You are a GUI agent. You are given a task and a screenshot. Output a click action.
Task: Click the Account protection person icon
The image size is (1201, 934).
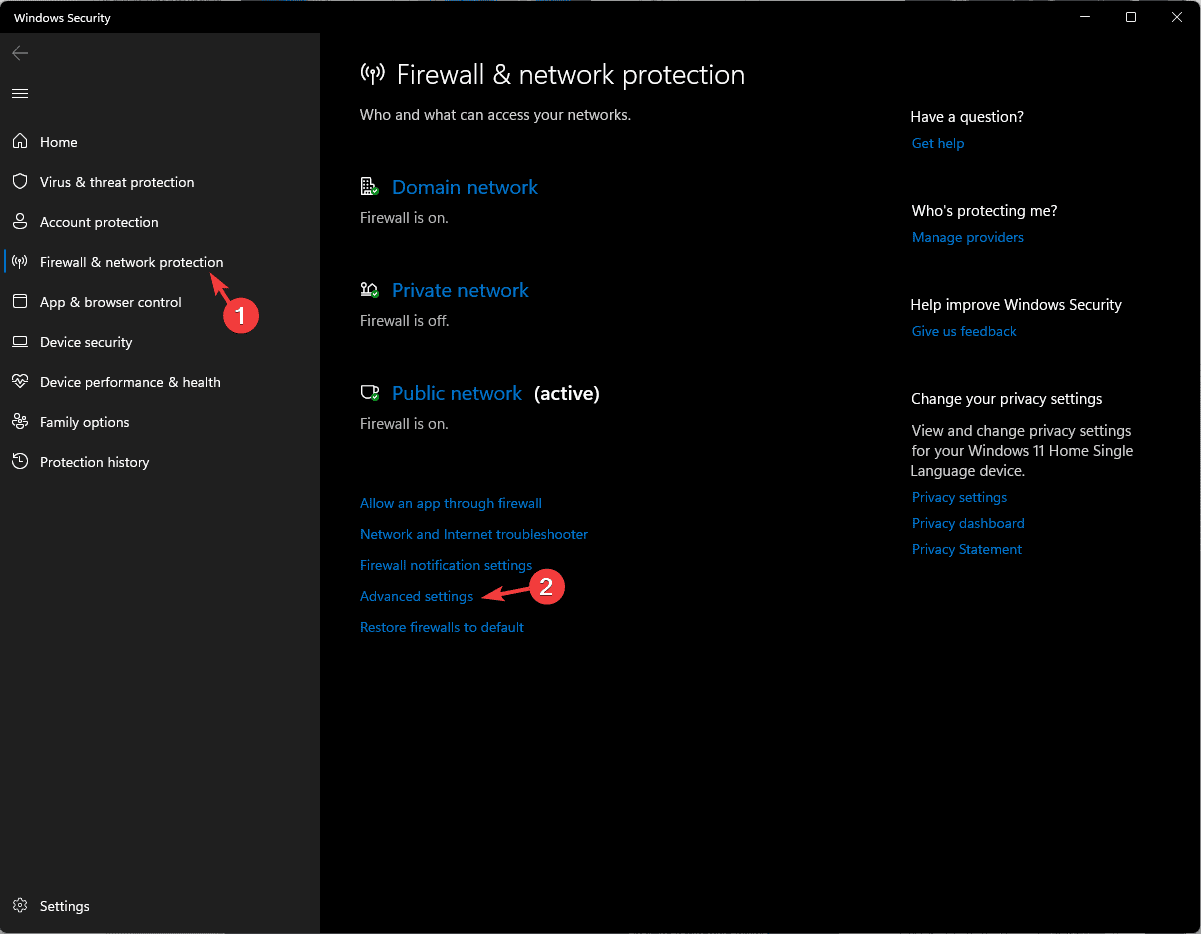point(20,222)
